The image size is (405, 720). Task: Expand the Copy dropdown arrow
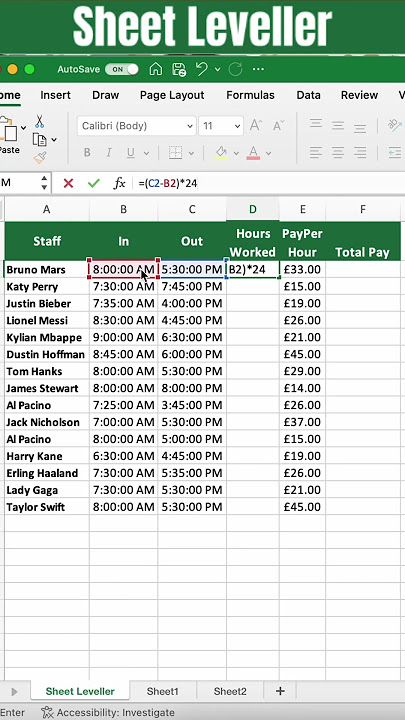[54, 140]
